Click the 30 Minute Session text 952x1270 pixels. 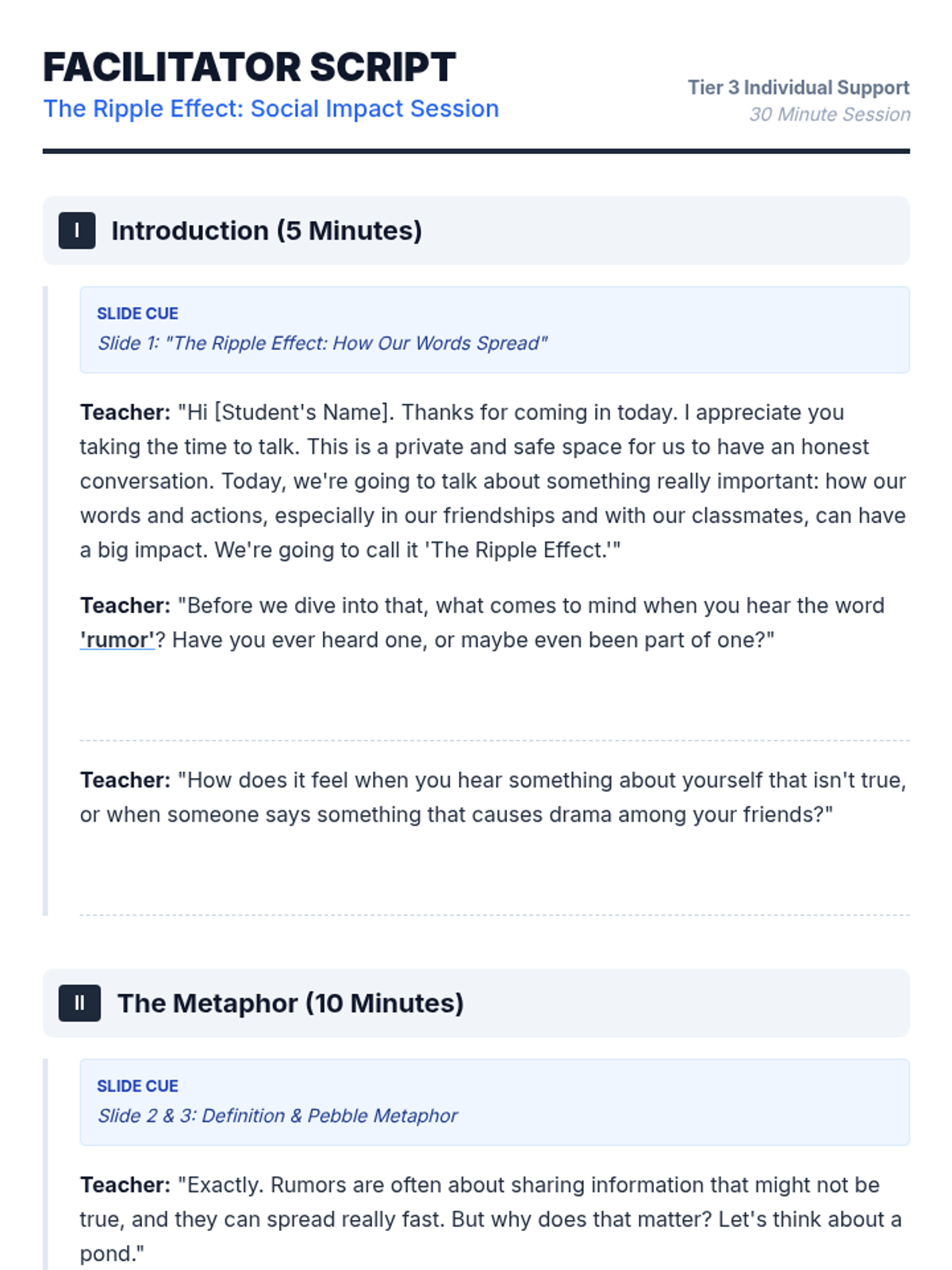coord(830,114)
